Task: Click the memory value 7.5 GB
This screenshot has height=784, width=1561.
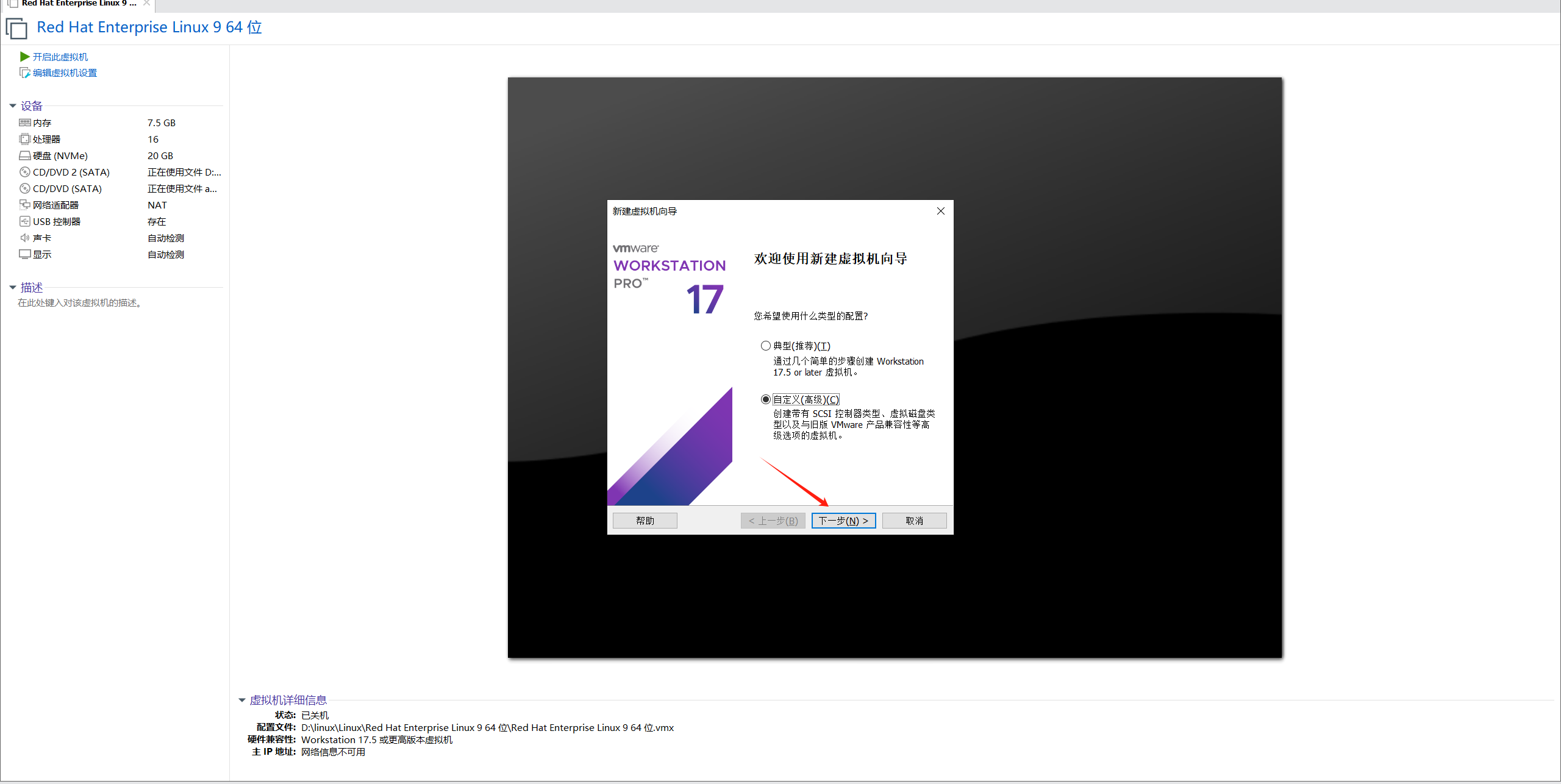Action: 162,123
